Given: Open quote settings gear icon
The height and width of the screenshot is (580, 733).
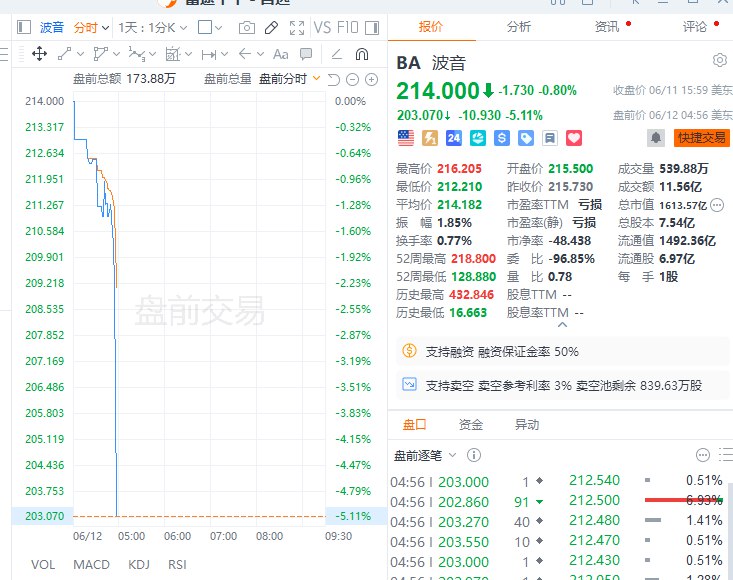Looking at the screenshot, I should (x=720, y=60).
